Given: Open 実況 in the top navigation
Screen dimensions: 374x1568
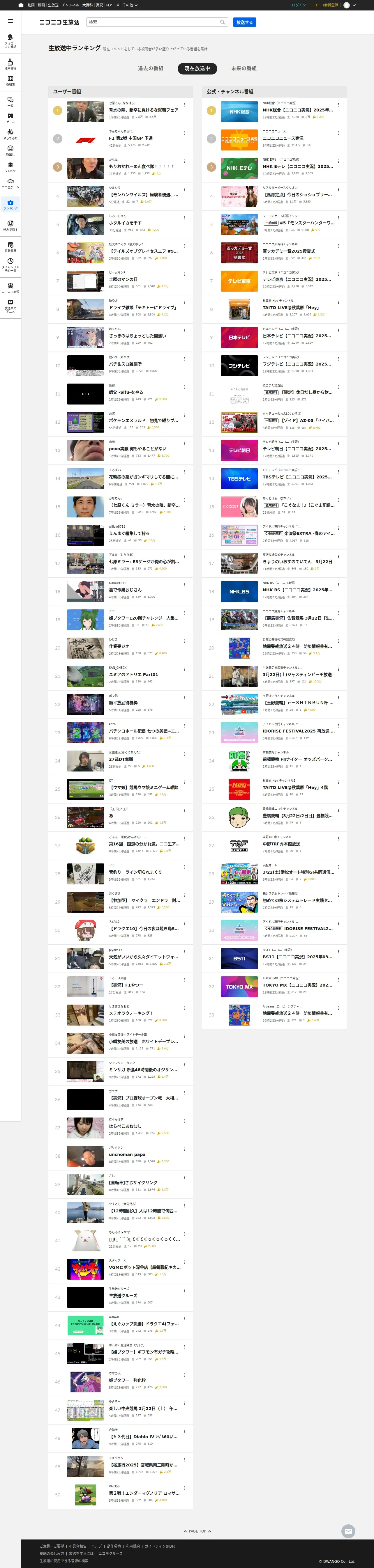Looking at the screenshot, I should click(x=99, y=5).
